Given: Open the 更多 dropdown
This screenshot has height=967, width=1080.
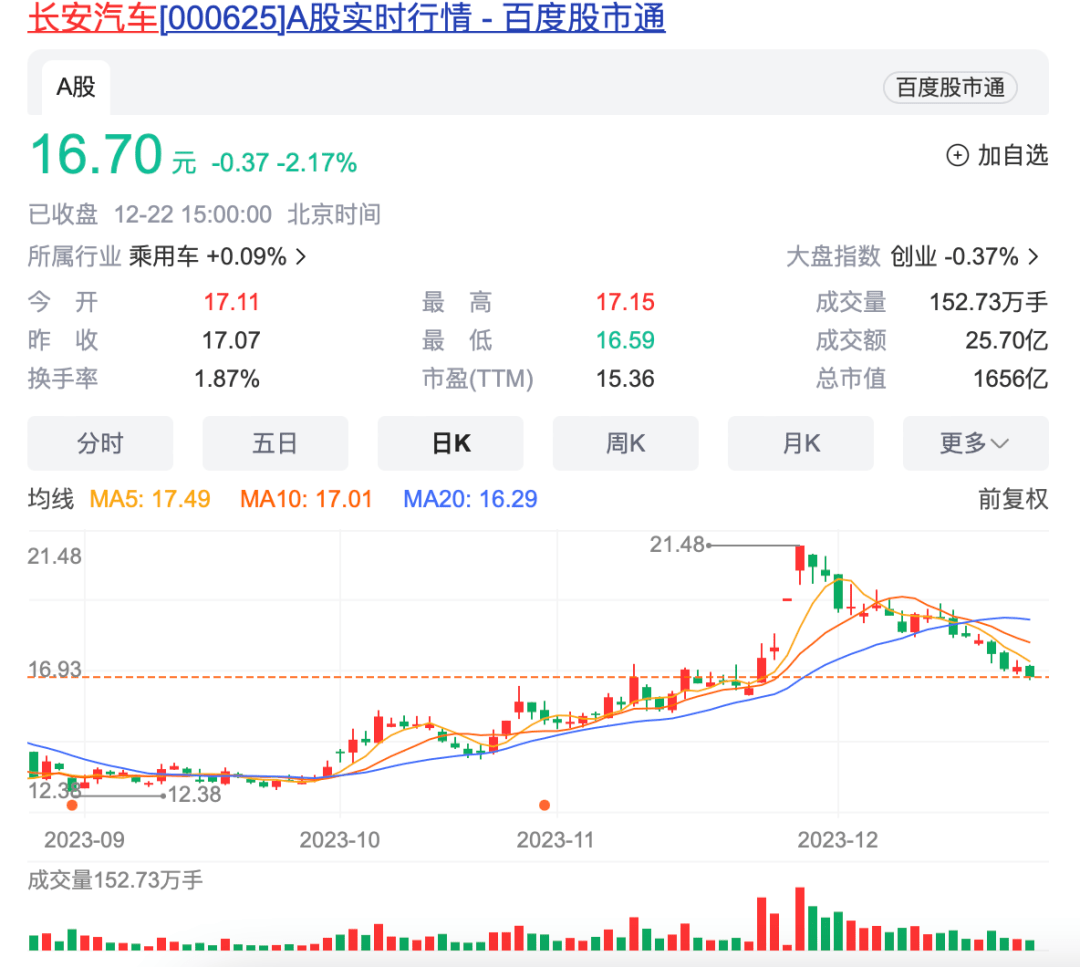Looking at the screenshot, I should [975, 444].
